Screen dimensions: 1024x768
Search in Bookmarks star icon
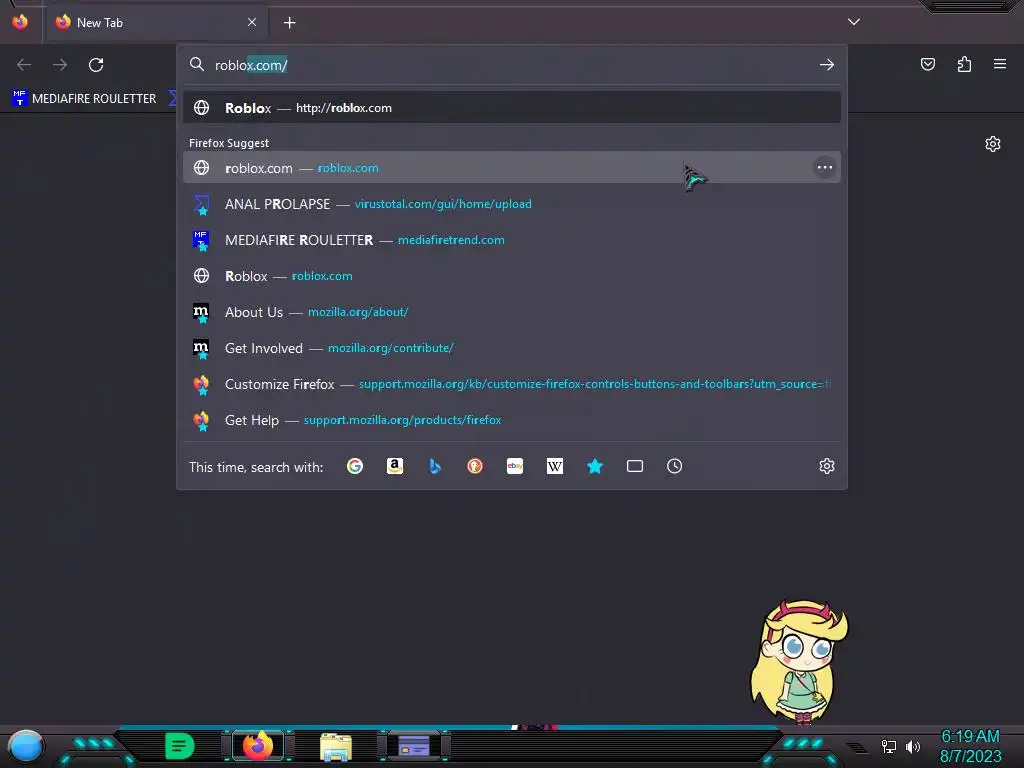point(594,466)
